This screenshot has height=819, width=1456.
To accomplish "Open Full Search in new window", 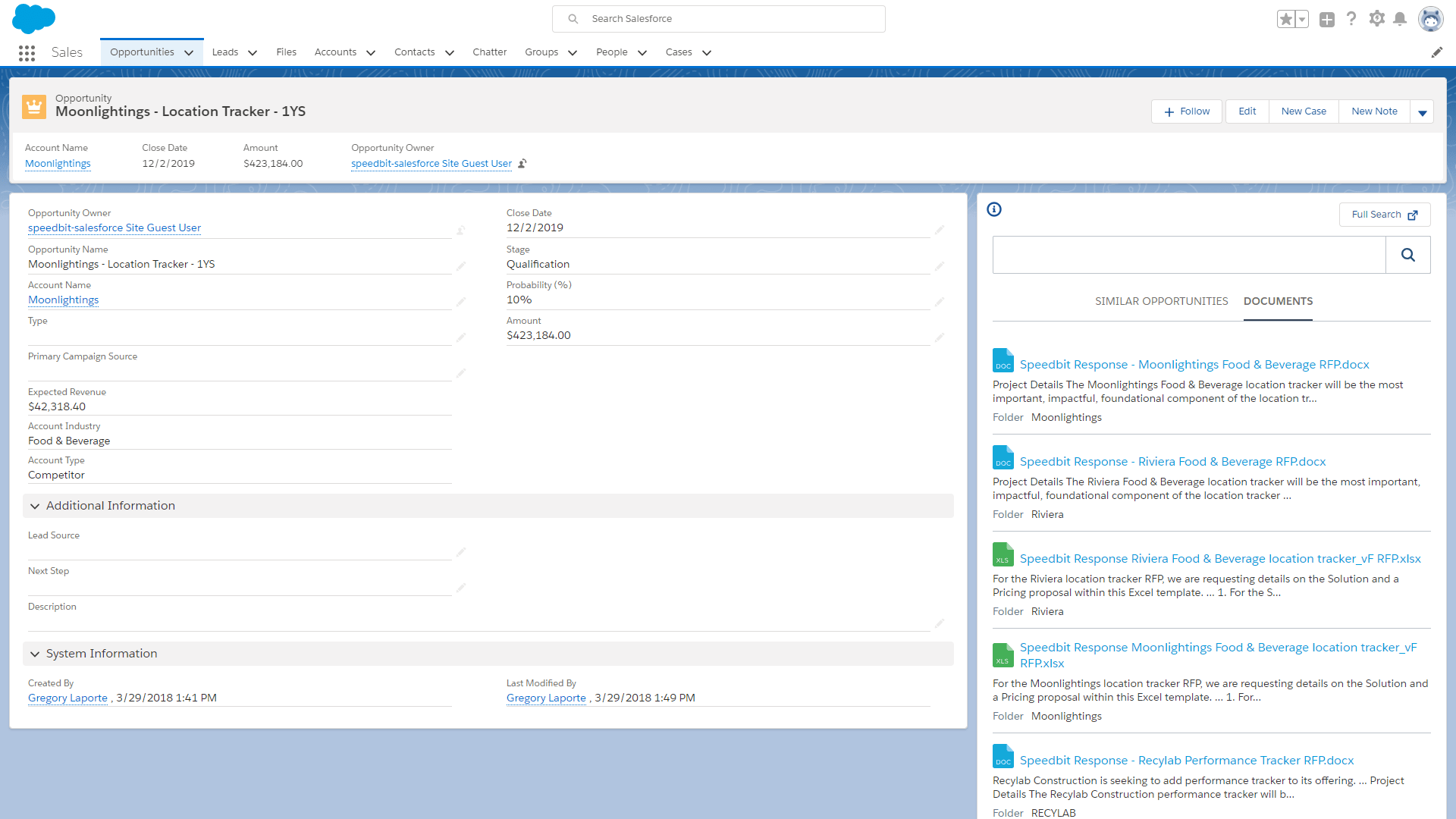I will 1385,215.
